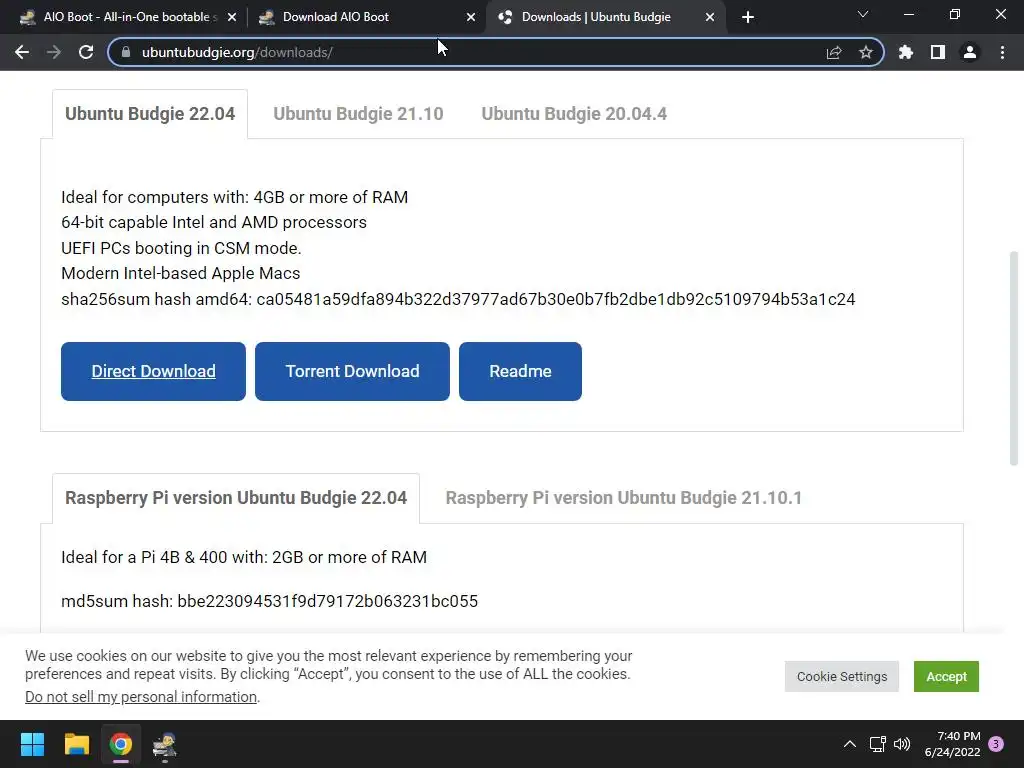Accept all cookies
Viewport: 1024px width, 768px height.
(x=946, y=677)
